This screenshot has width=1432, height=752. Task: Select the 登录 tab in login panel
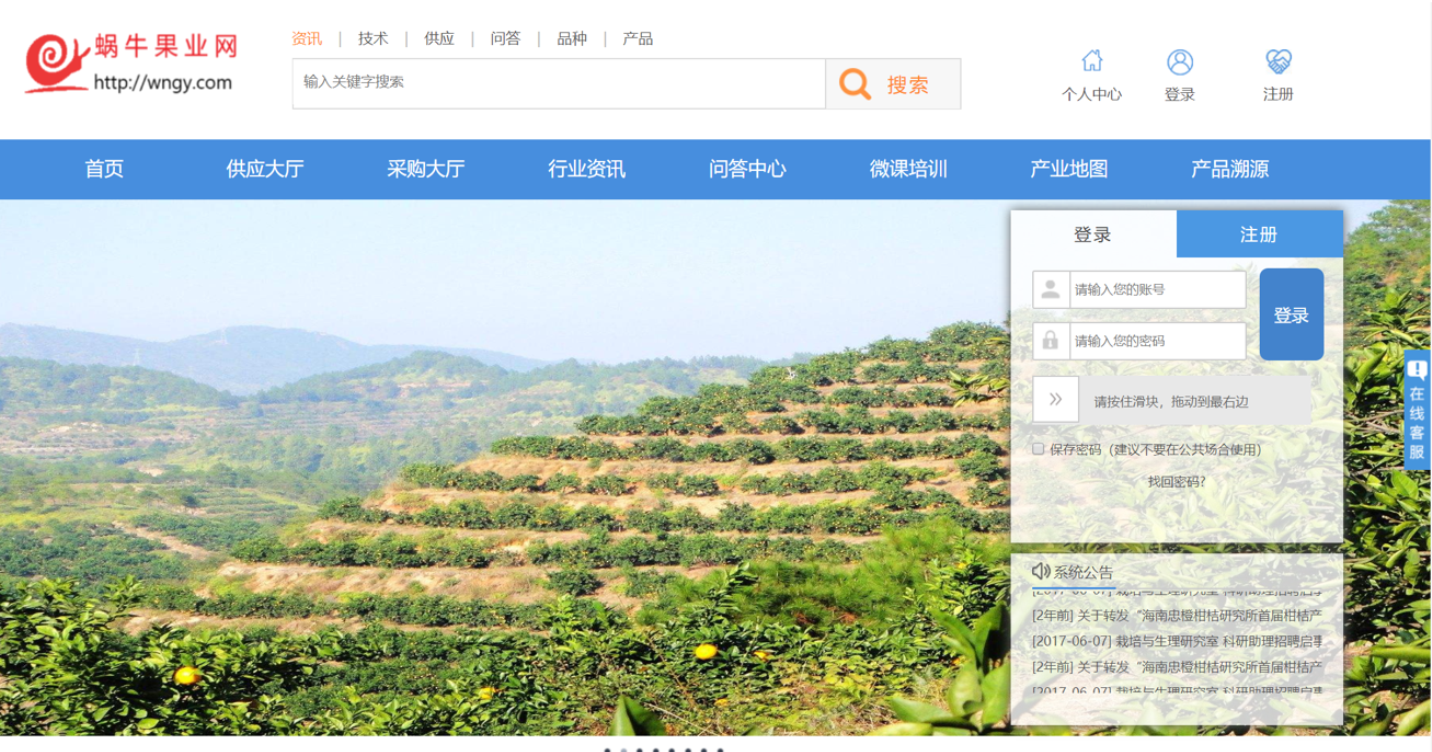click(x=1092, y=234)
